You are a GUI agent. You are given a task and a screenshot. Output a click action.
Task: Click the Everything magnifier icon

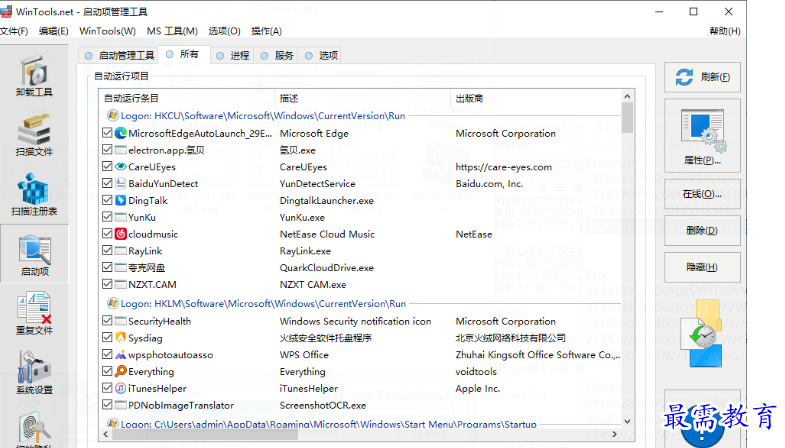(121, 371)
